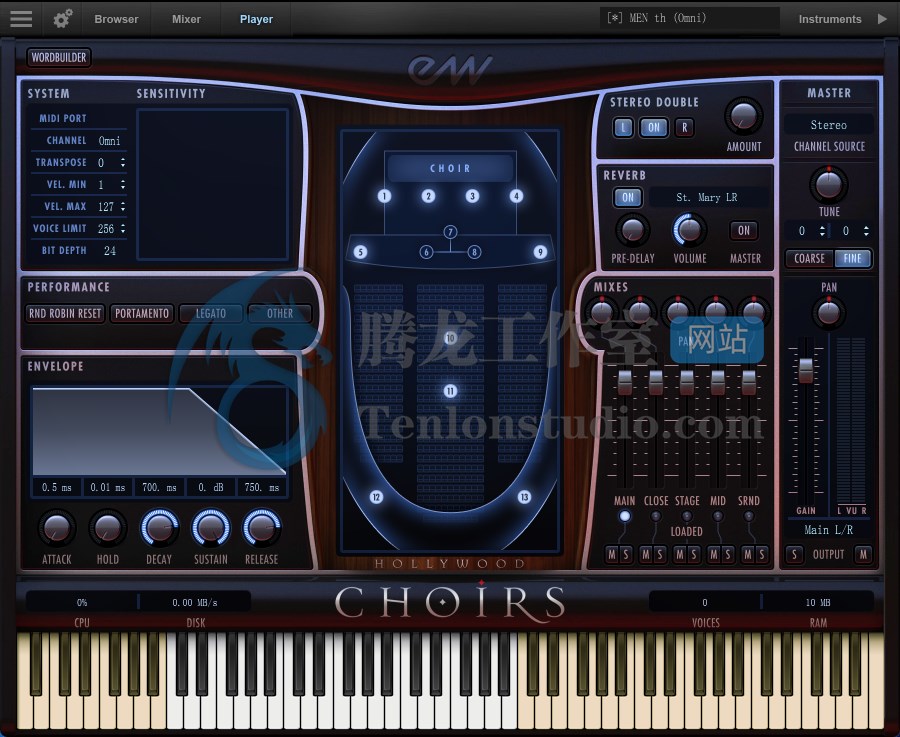
Task: Open the WordBuilder panel
Action: (59, 57)
